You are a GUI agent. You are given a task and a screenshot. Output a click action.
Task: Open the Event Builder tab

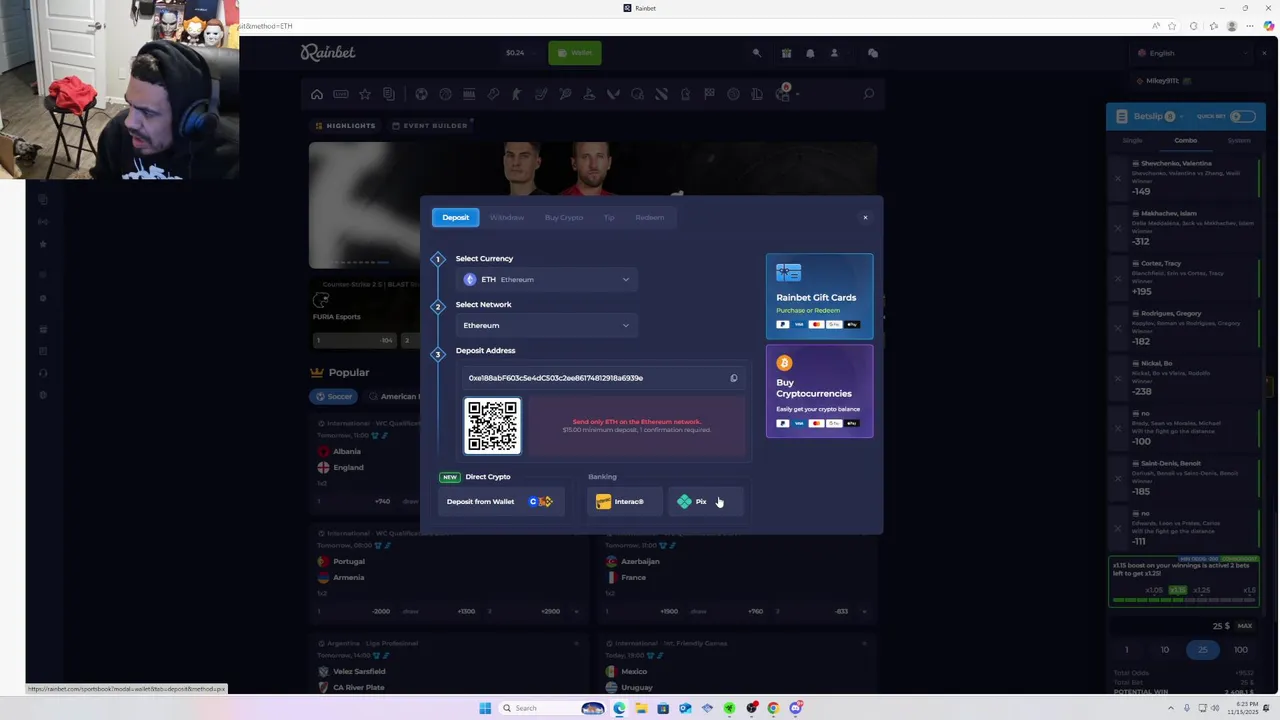430,126
